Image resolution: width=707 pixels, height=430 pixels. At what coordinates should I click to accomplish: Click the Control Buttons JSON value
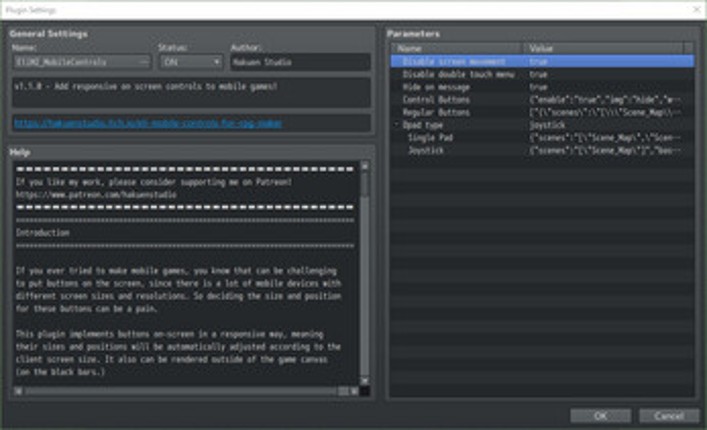(605, 100)
